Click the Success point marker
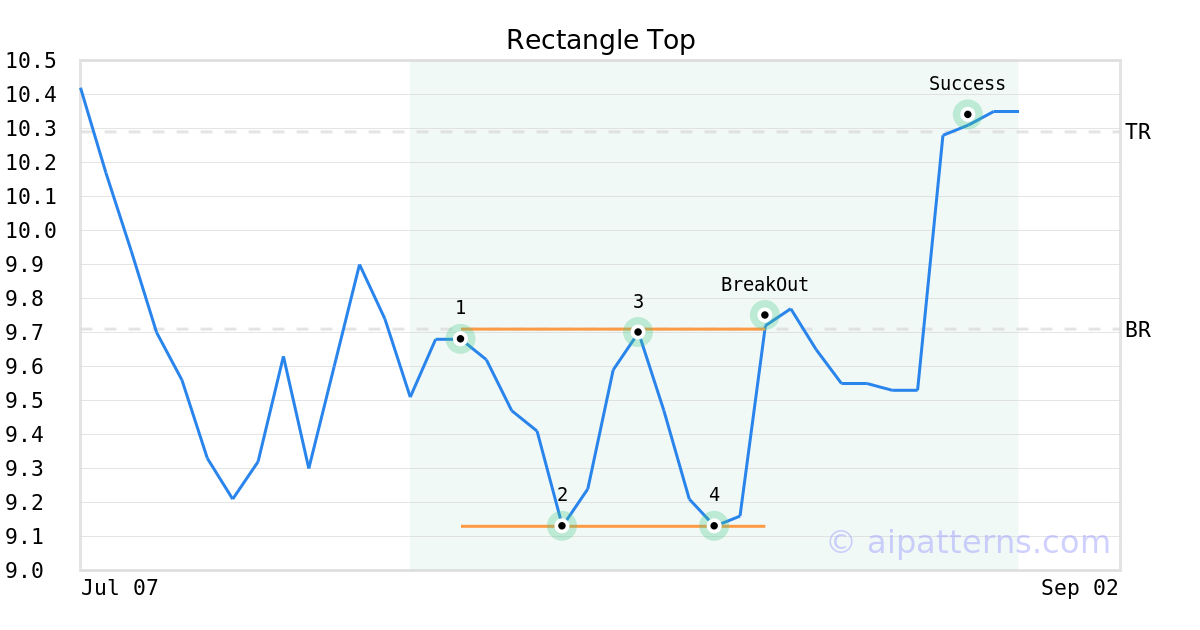 click(967, 114)
